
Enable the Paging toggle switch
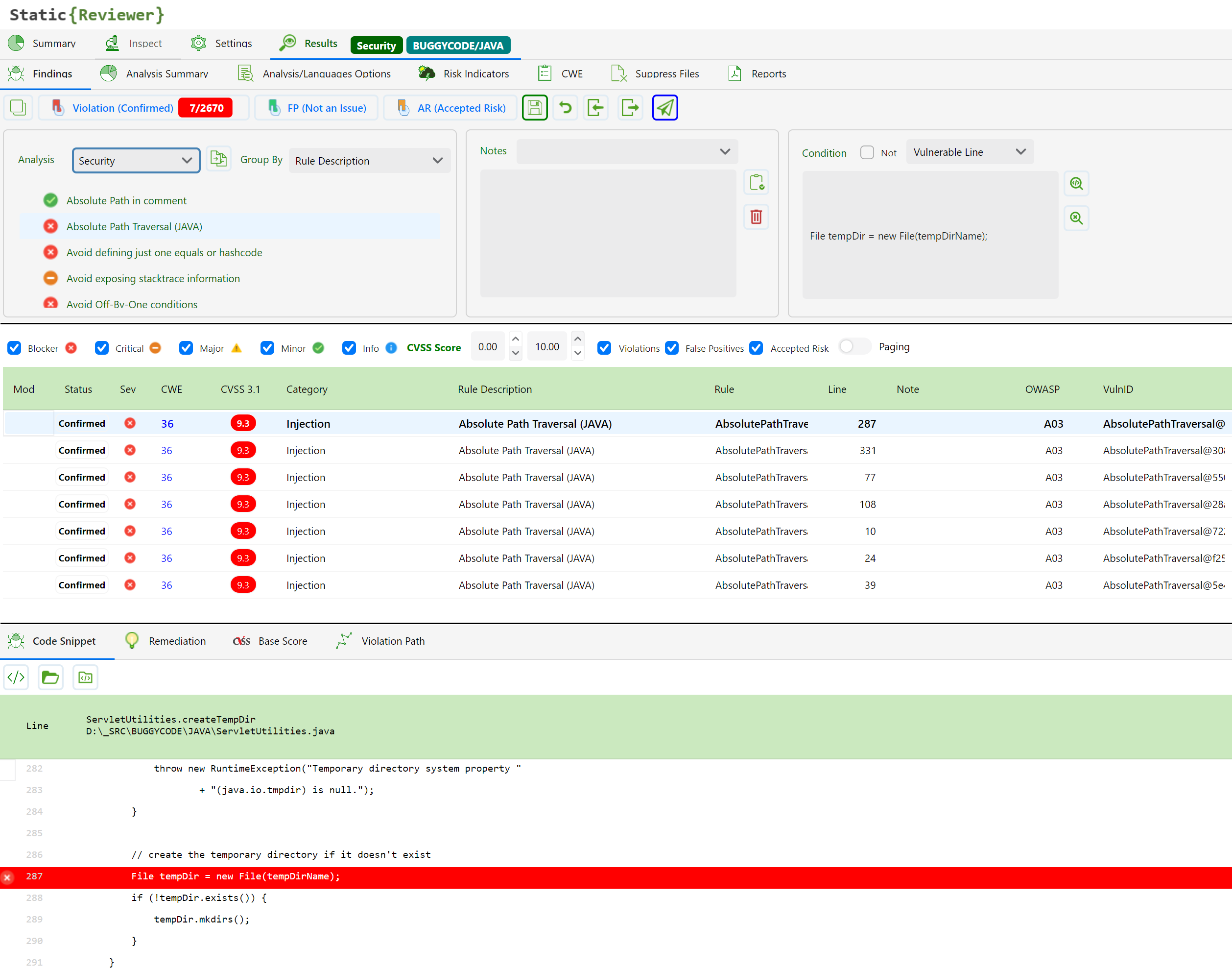point(853,347)
